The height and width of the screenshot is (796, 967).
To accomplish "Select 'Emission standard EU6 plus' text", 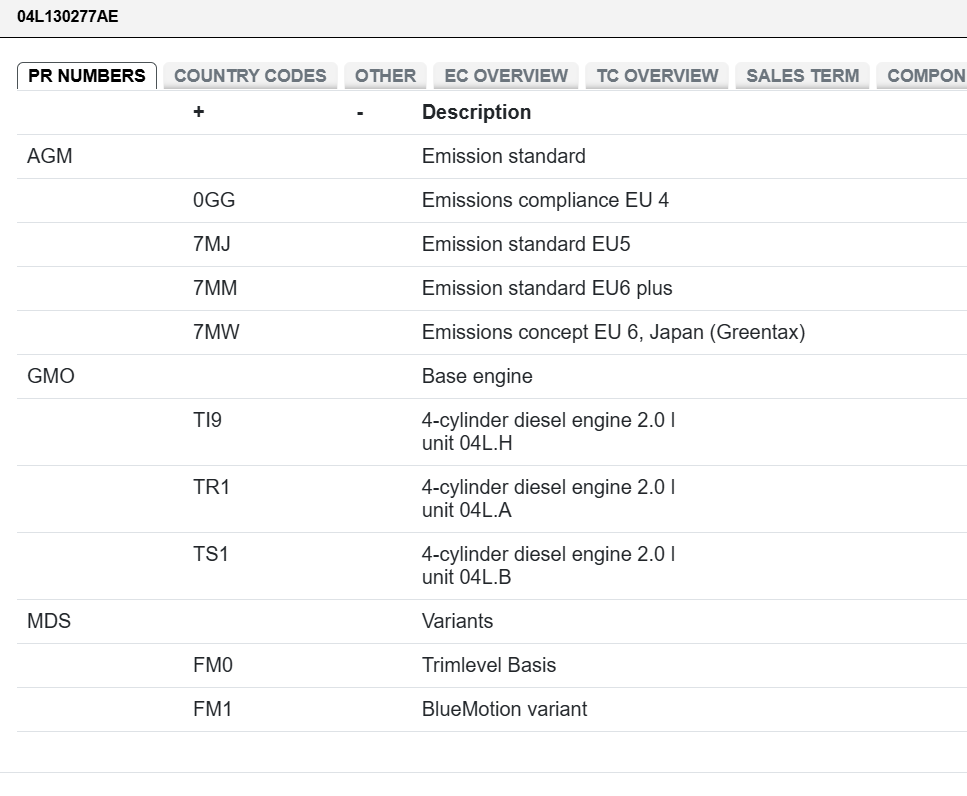I will (x=547, y=289).
